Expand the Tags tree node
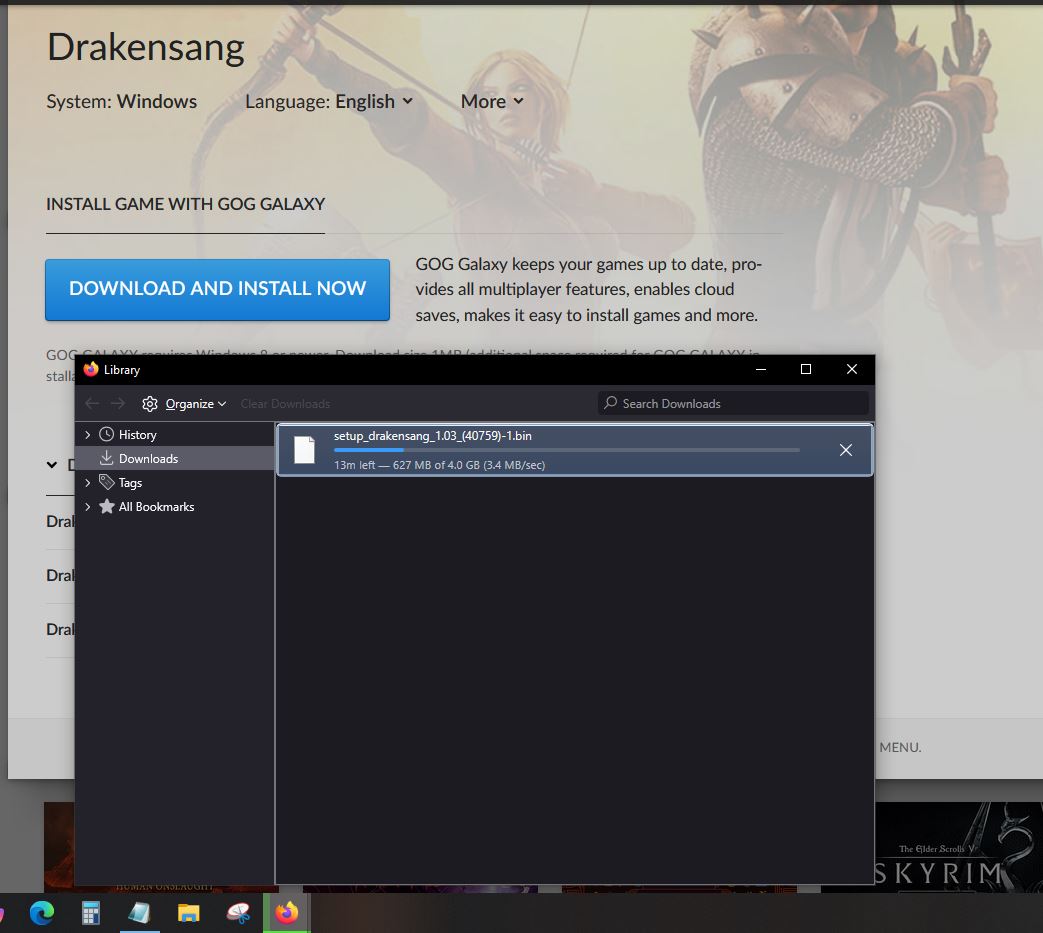Screen dimensions: 1043x933 pos(88,483)
